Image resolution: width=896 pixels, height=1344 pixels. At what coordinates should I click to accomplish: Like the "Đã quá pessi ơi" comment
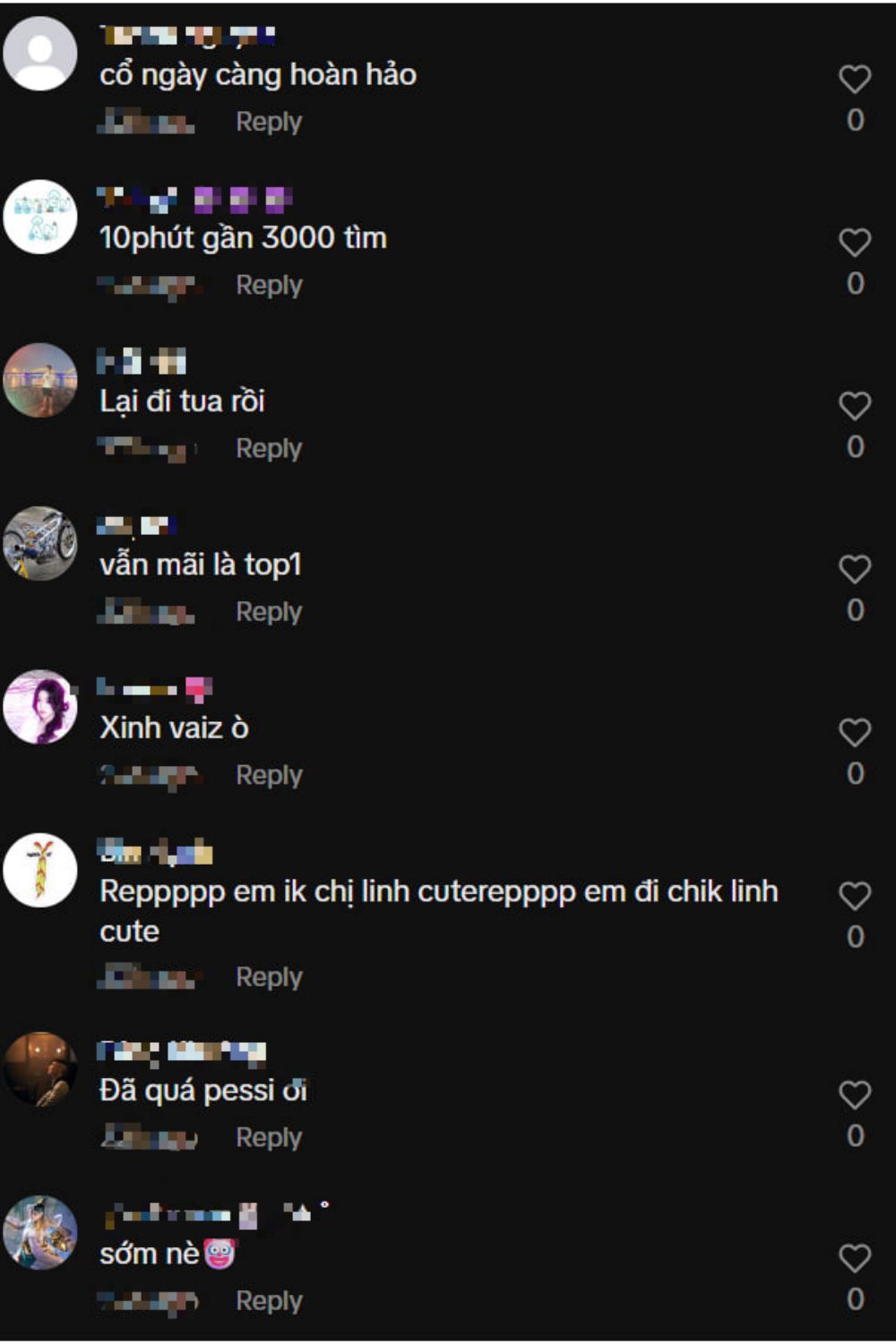(x=855, y=1095)
